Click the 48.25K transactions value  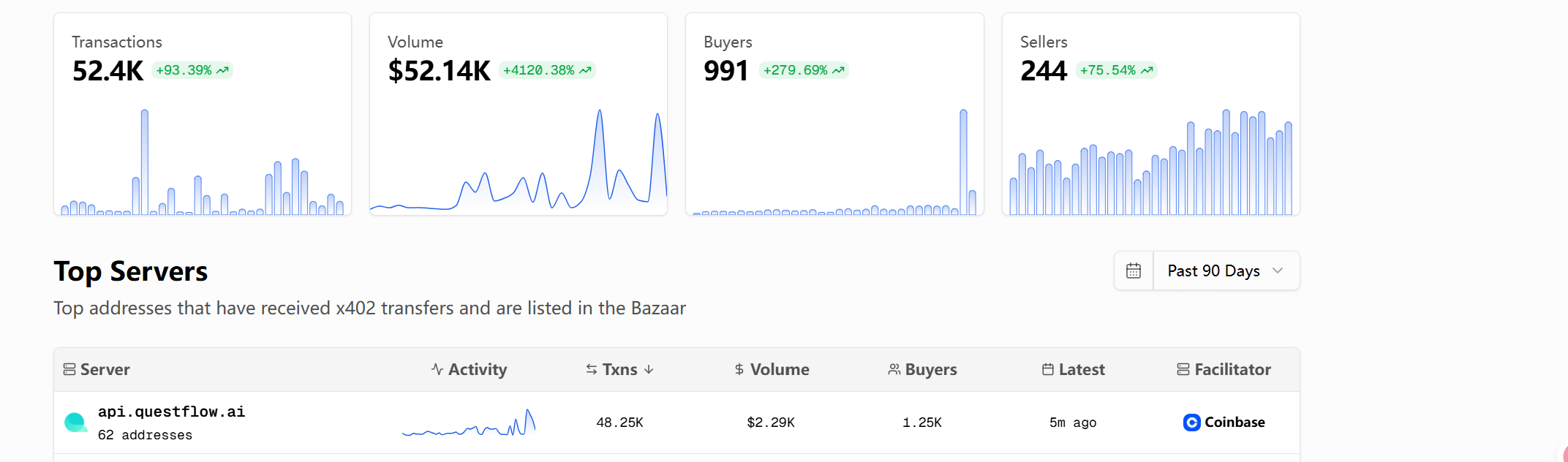tap(619, 423)
